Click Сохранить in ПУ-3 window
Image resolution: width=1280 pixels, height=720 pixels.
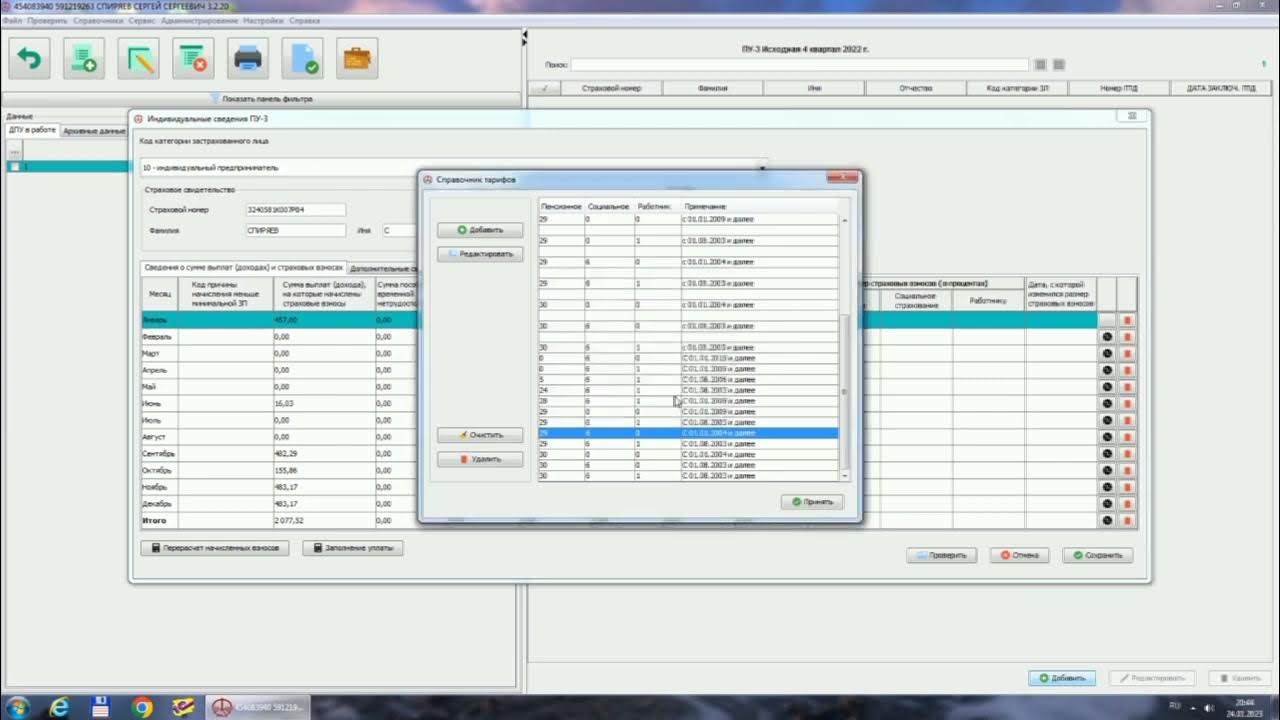[x=1097, y=555]
